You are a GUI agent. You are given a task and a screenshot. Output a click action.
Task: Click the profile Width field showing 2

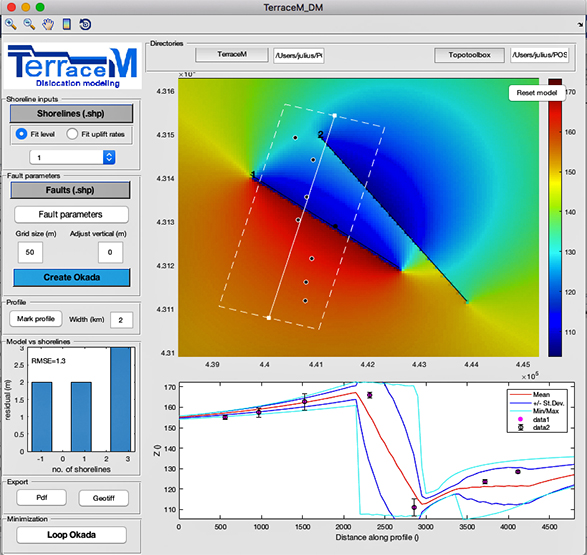tap(121, 320)
